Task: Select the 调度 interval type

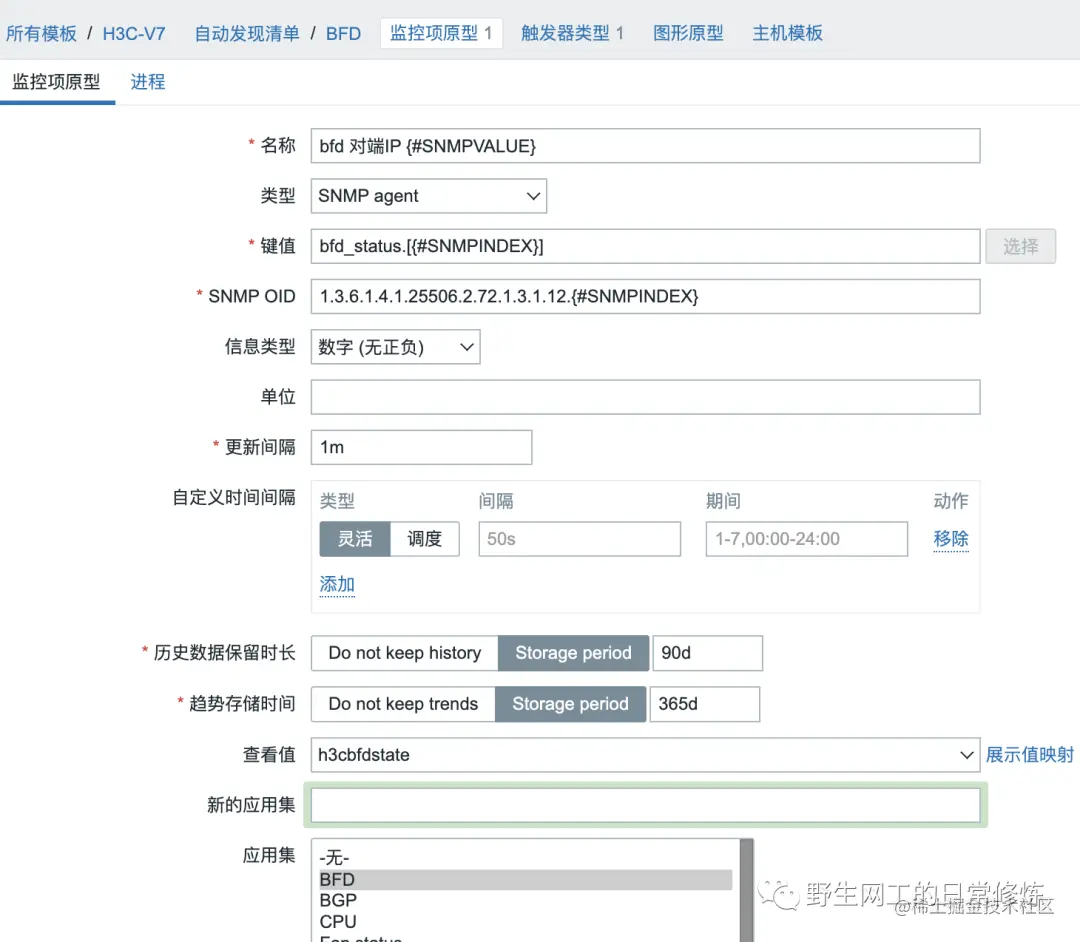Action: (x=424, y=539)
